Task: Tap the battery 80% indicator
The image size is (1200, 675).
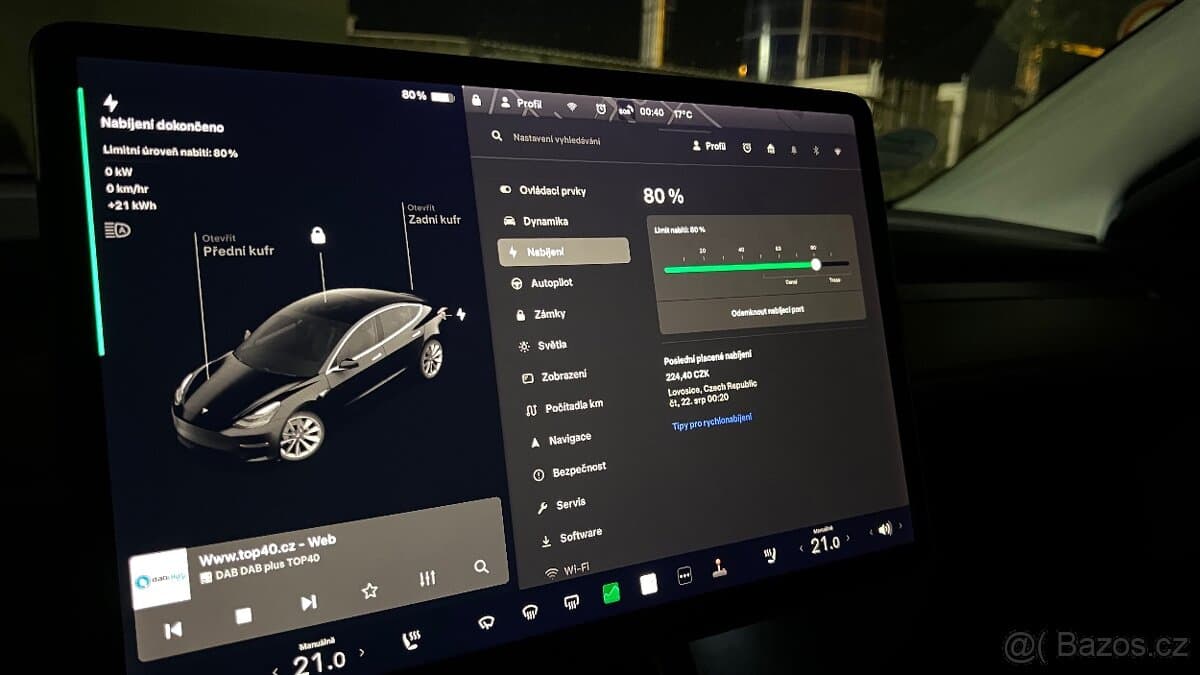Action: pyautogui.click(x=428, y=96)
